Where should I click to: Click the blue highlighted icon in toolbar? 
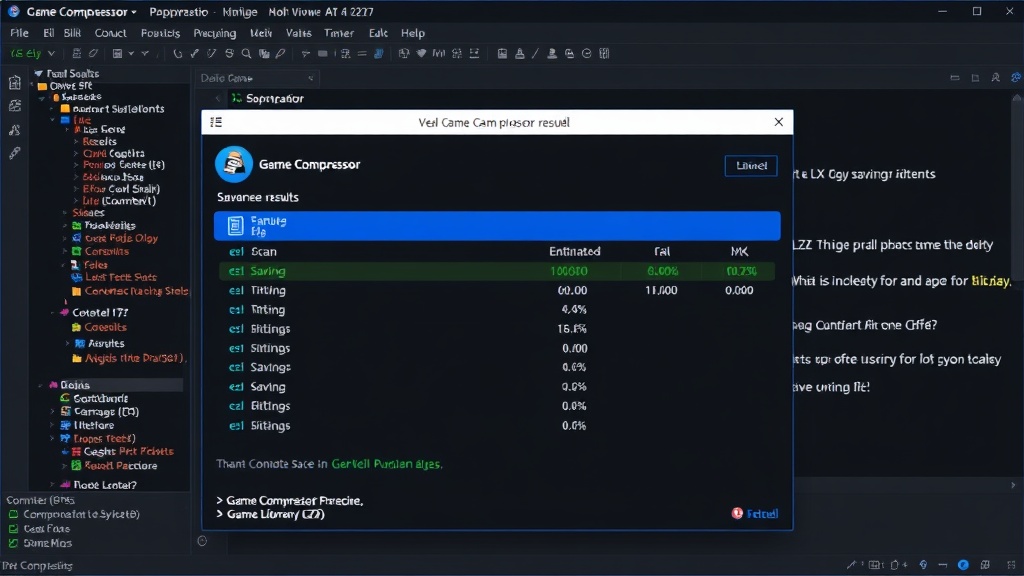pos(379,54)
